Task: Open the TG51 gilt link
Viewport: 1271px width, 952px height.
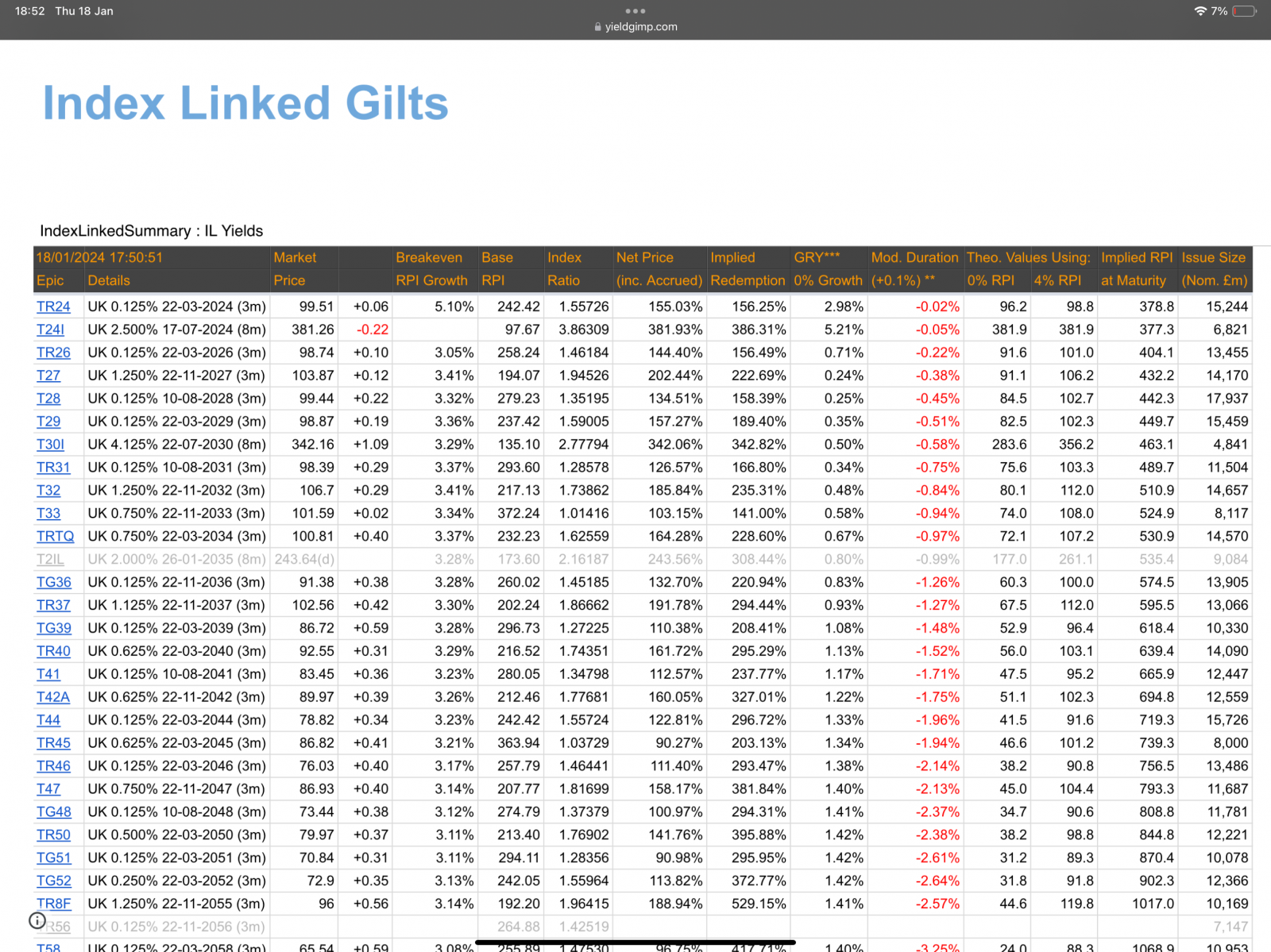Action: [x=54, y=858]
